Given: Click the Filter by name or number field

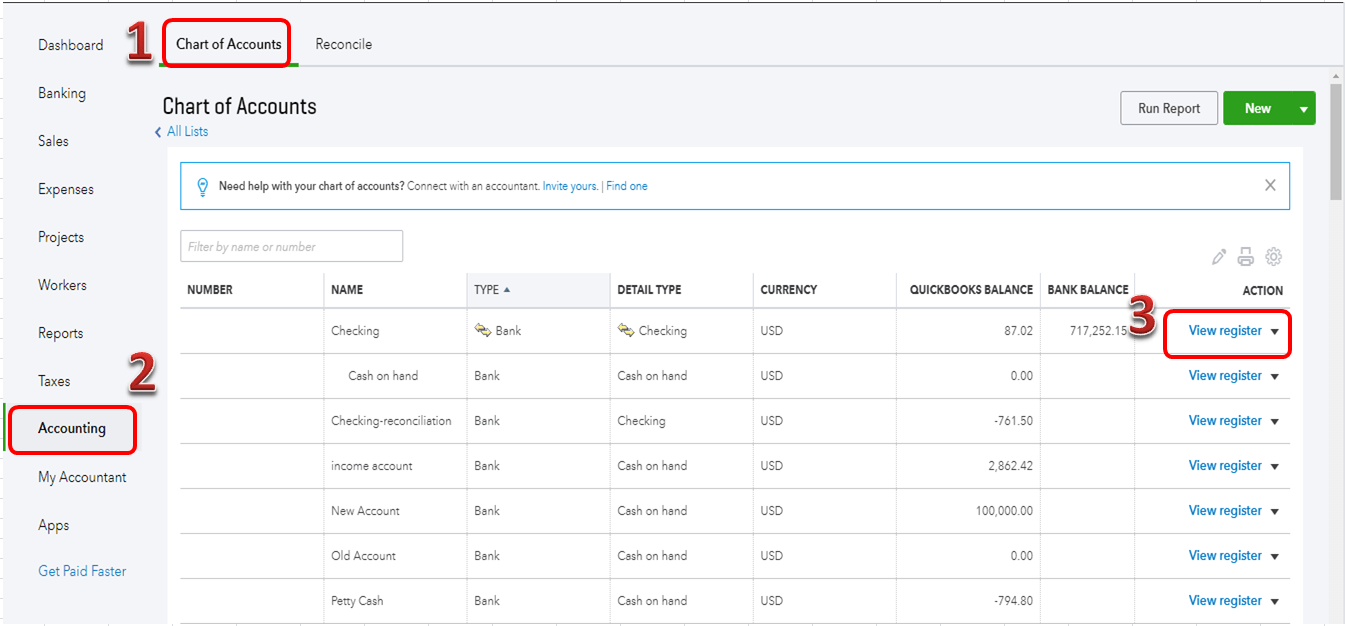Looking at the screenshot, I should [291, 246].
